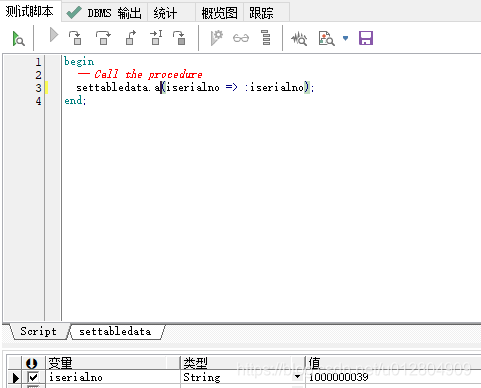
Task: Click the iserialno variable name cell
Action: [x=113, y=377]
